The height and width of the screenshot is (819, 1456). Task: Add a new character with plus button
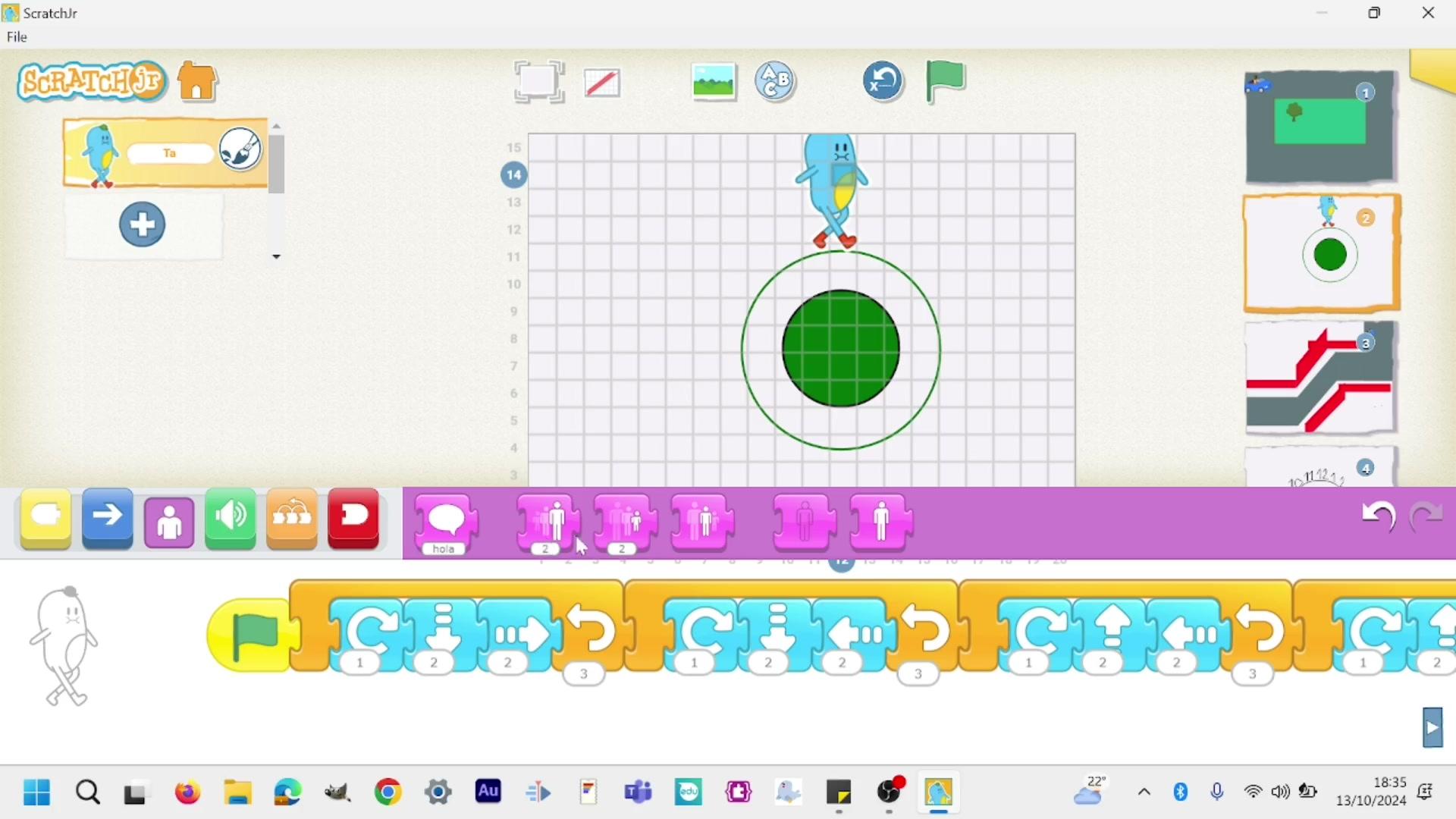click(143, 224)
